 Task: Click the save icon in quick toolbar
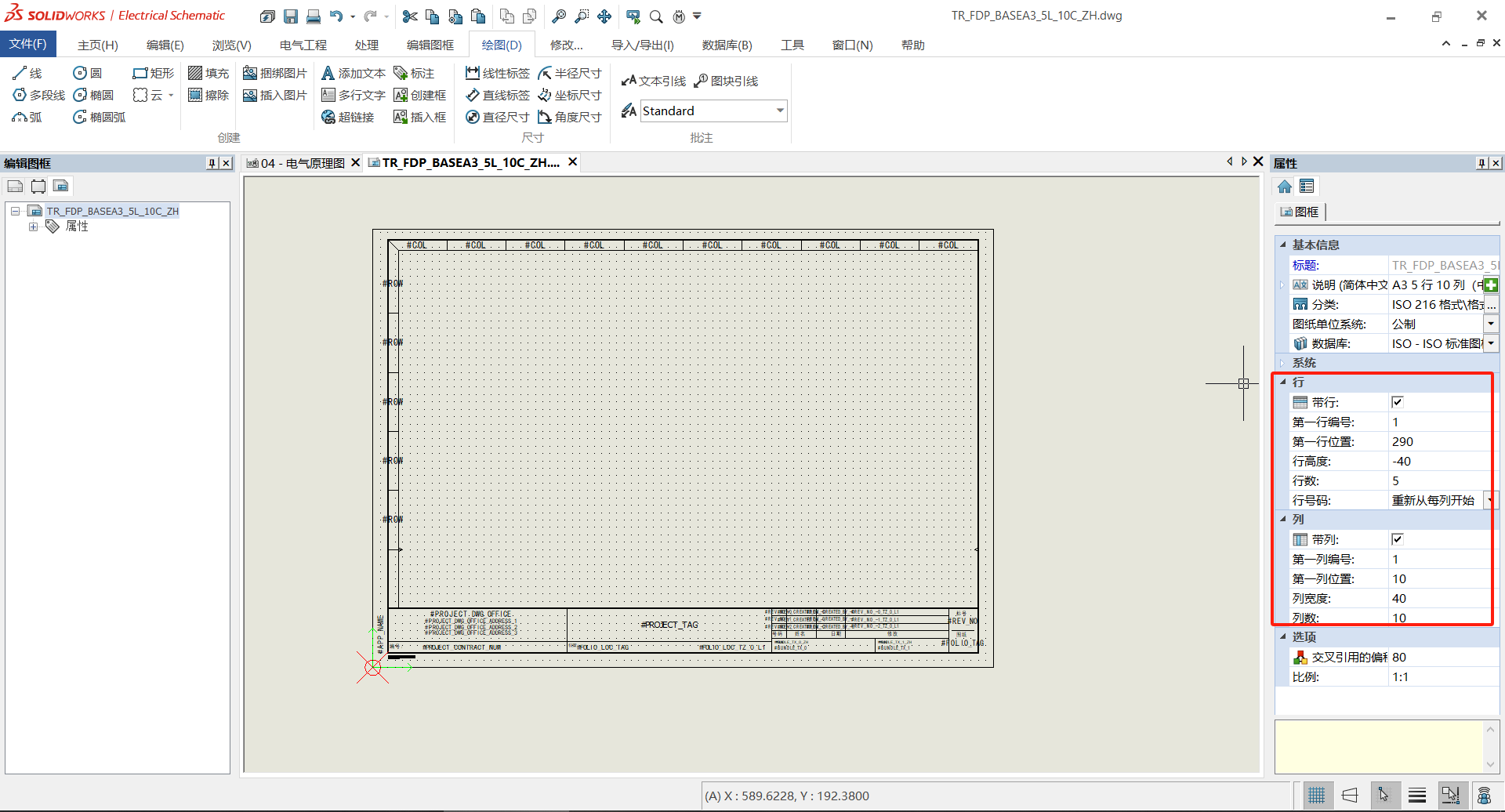pos(291,16)
